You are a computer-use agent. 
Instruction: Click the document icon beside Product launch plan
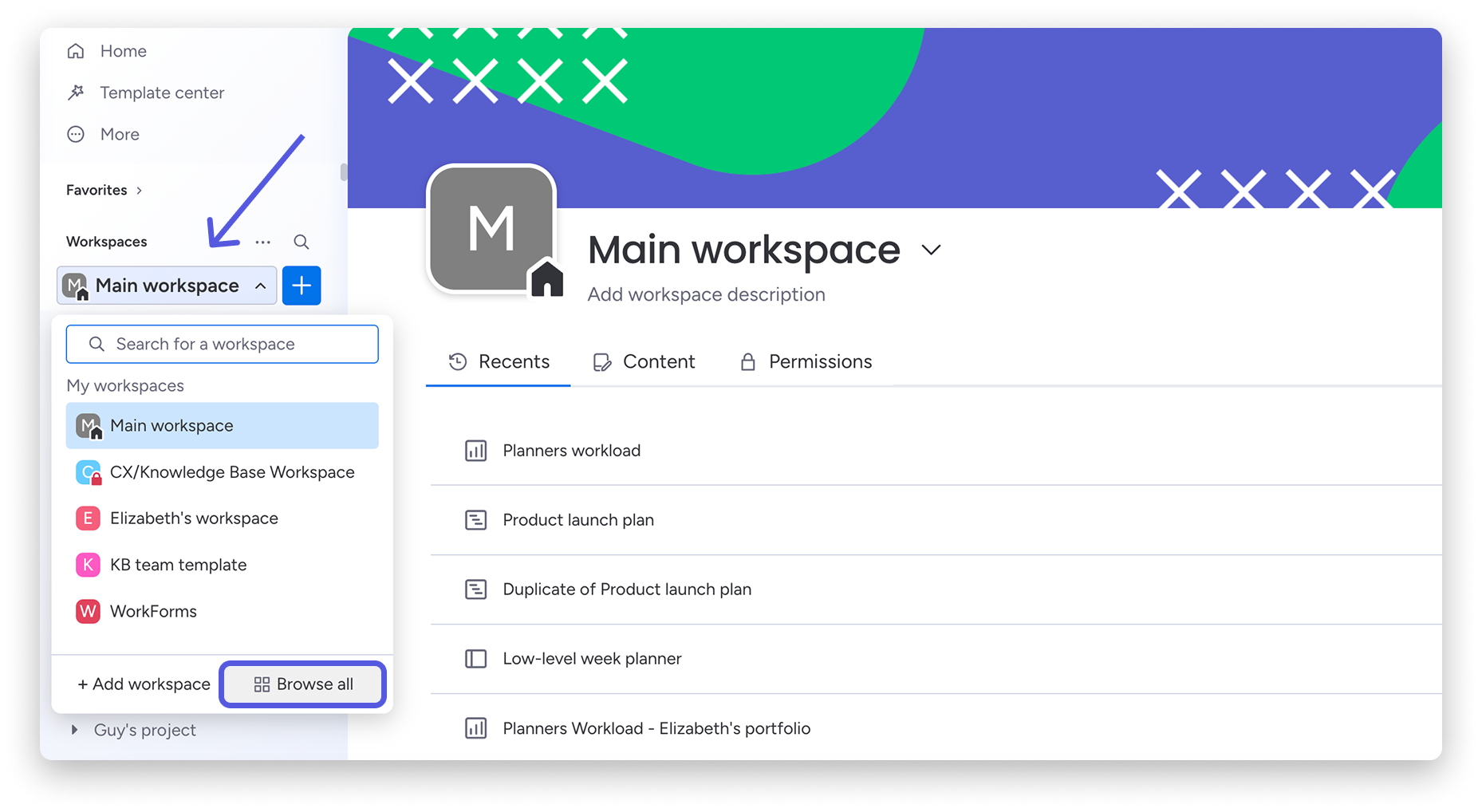coord(475,519)
